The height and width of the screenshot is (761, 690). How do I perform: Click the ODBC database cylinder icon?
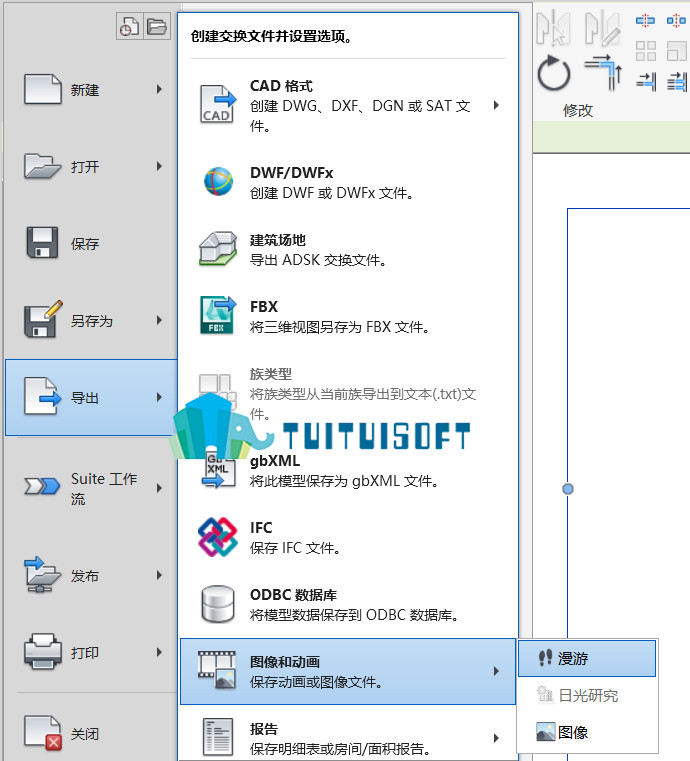[218, 604]
